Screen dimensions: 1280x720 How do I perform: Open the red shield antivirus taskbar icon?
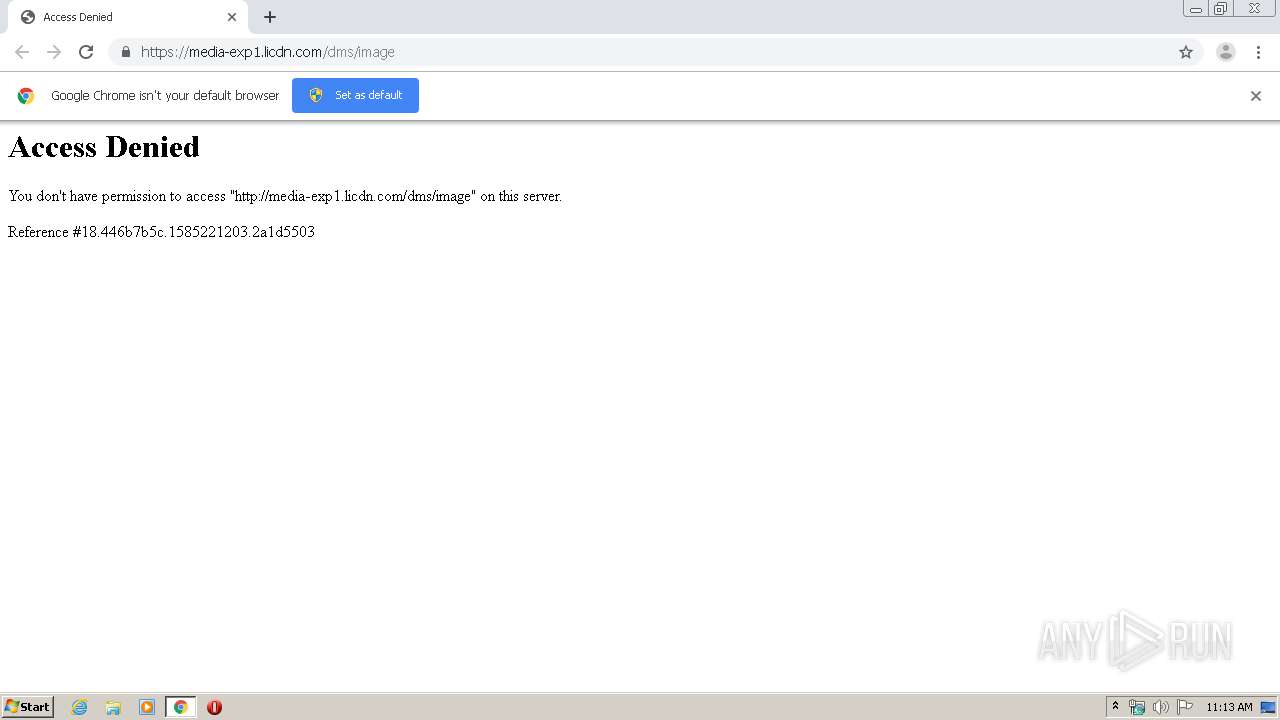[x=214, y=707]
